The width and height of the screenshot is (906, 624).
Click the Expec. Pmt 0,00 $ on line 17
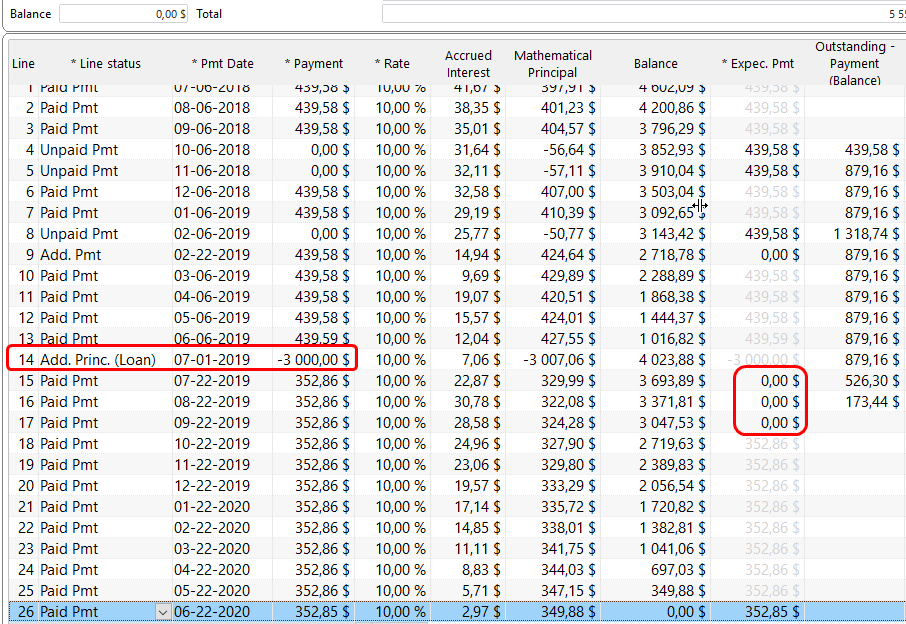(780, 423)
